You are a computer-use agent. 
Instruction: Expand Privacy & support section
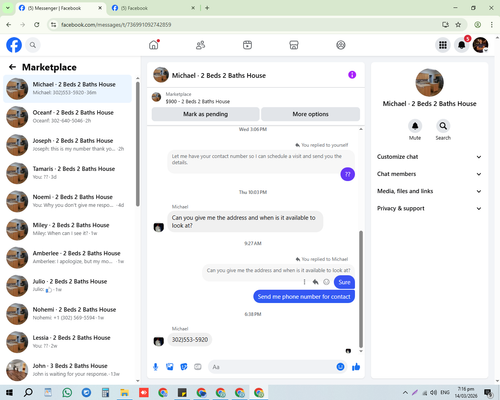pyautogui.click(x=429, y=208)
